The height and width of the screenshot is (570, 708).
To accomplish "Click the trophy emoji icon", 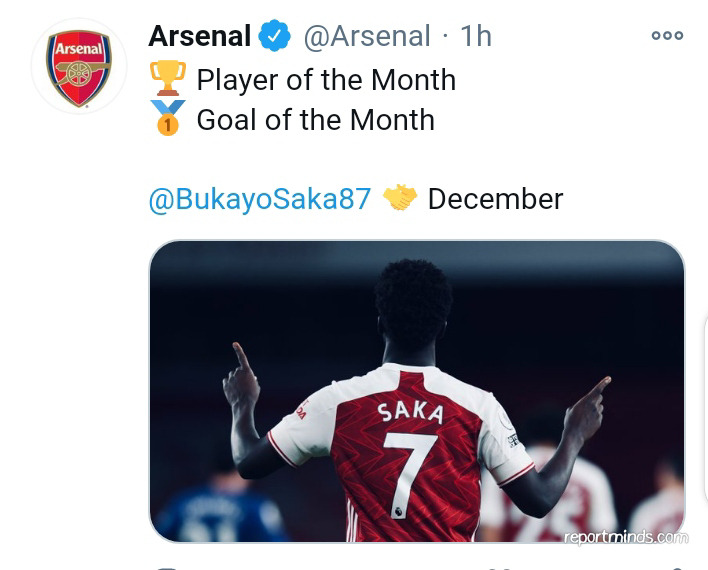I will click(x=167, y=79).
